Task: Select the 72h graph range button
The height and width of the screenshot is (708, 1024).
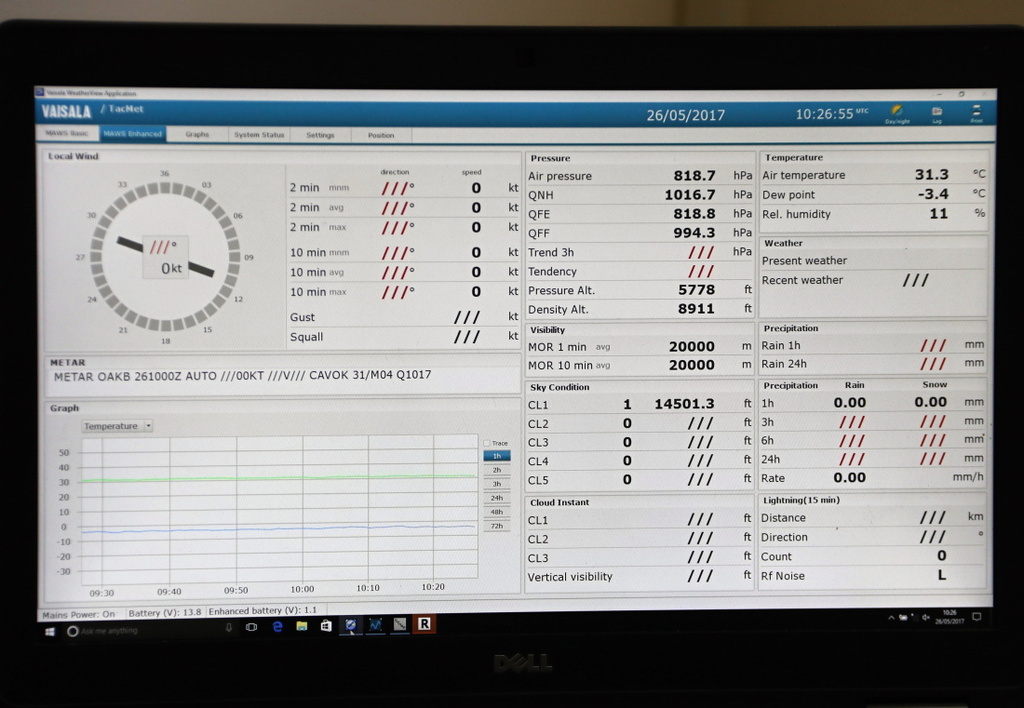Action: coord(497,525)
